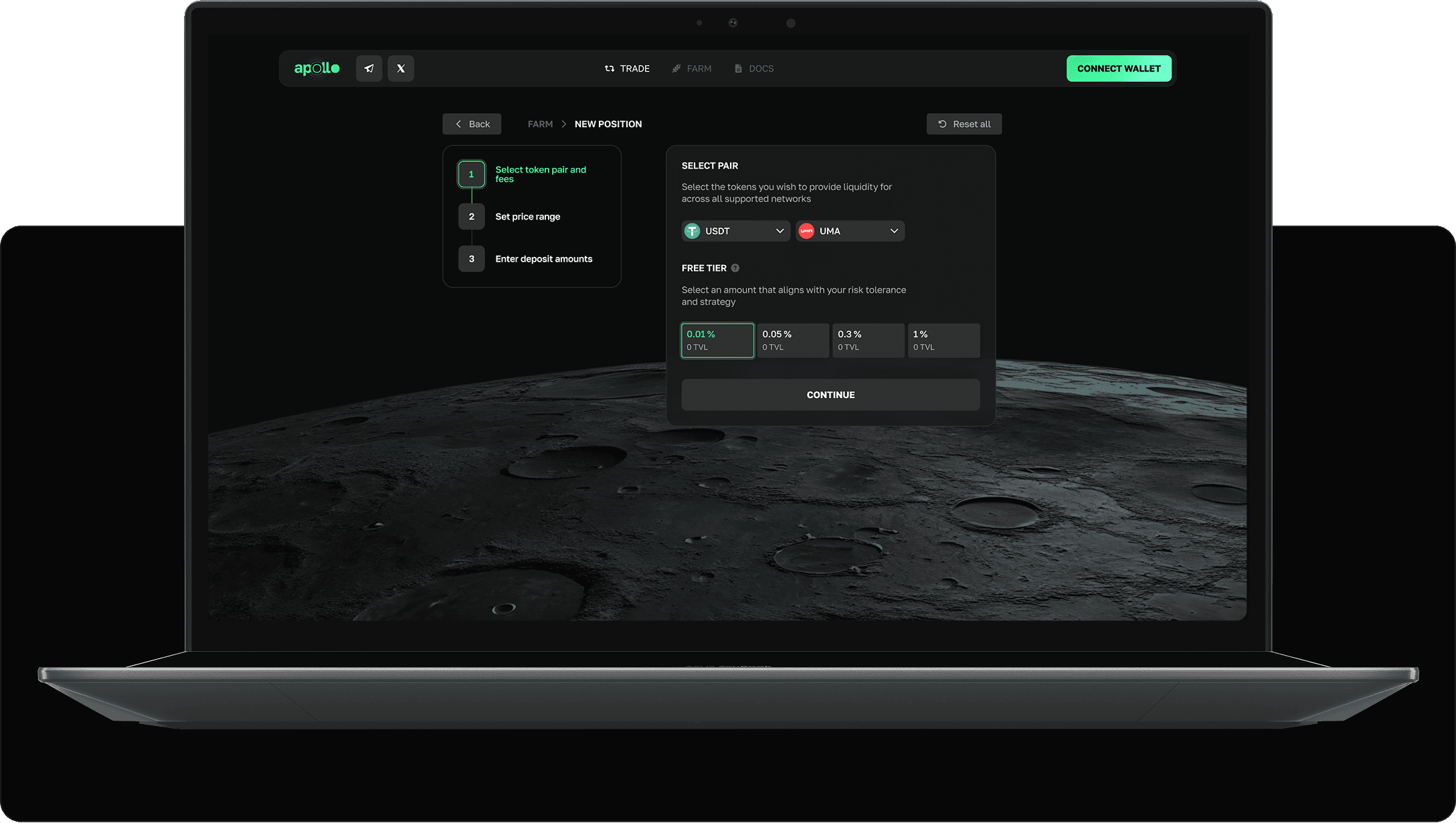Select step 2 number badge

click(x=472, y=217)
